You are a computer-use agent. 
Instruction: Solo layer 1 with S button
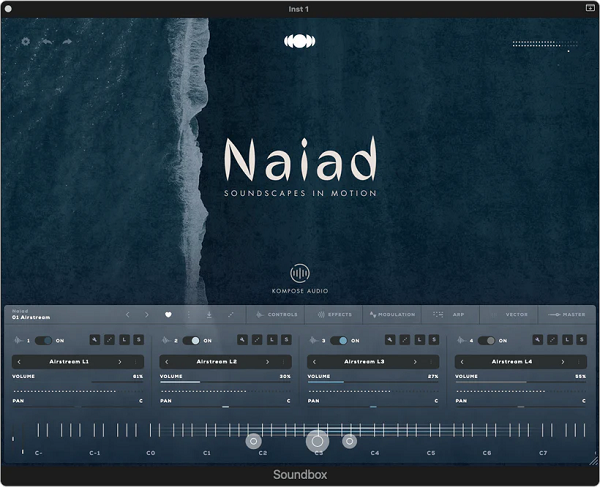click(139, 340)
